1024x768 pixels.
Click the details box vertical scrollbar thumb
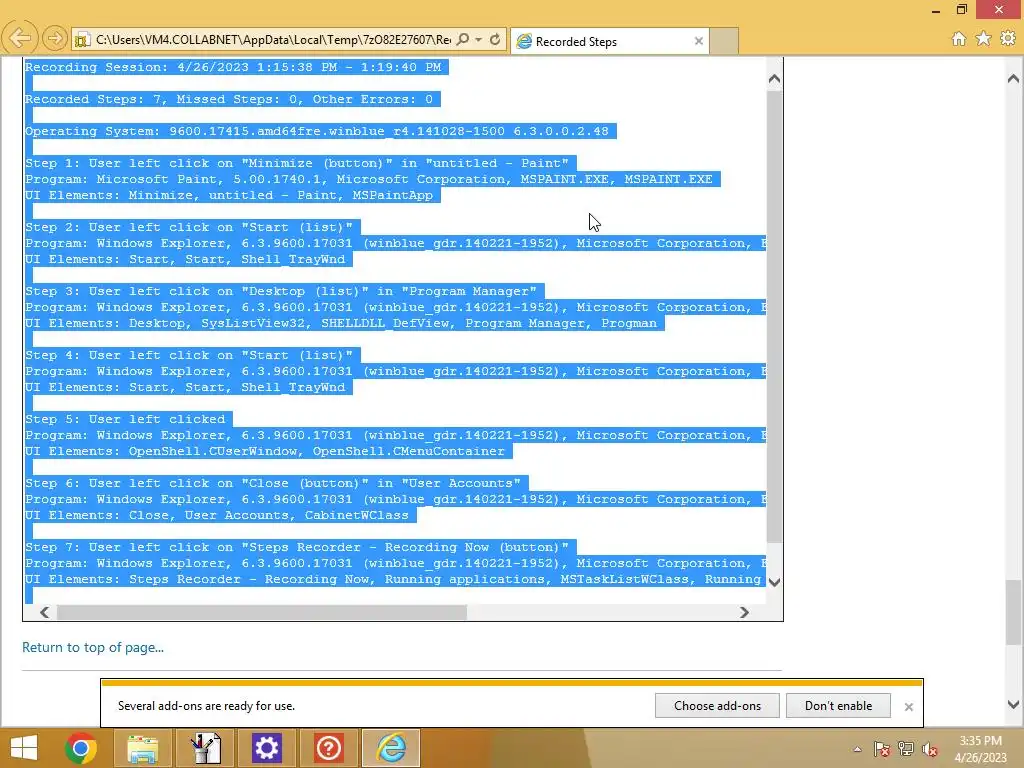pyautogui.click(x=775, y=316)
